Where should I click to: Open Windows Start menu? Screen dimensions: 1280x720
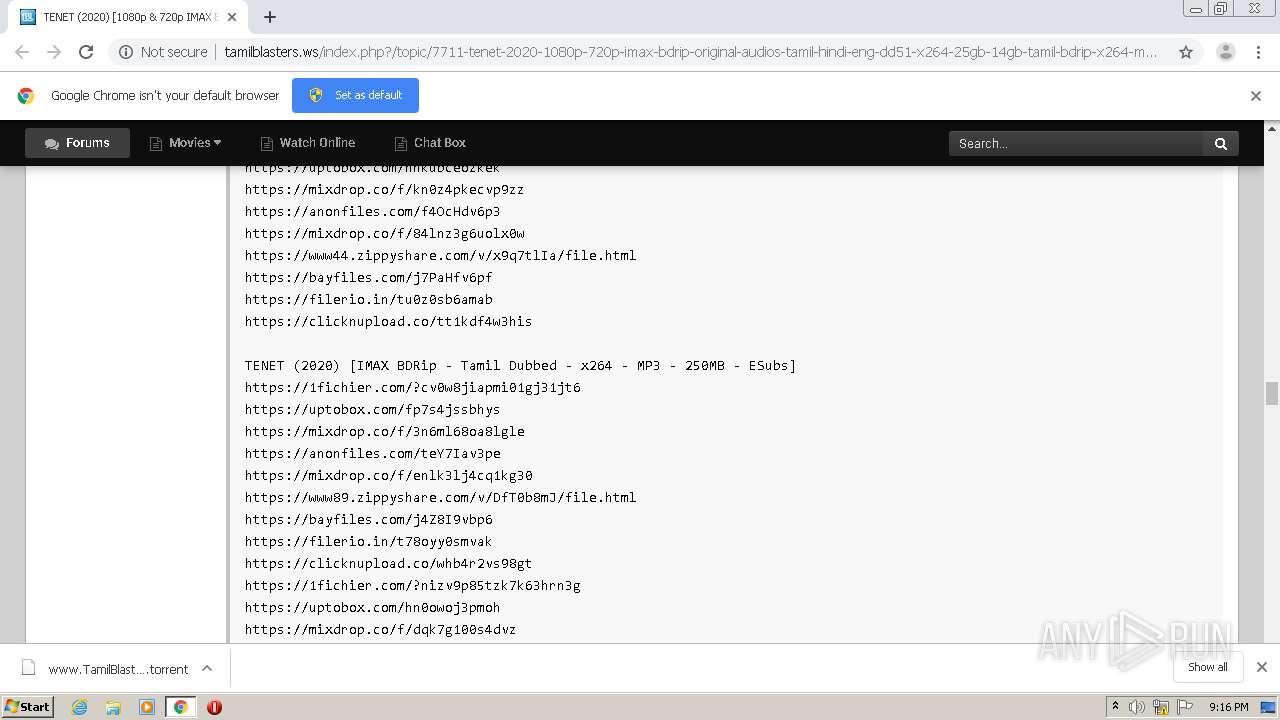click(28, 707)
